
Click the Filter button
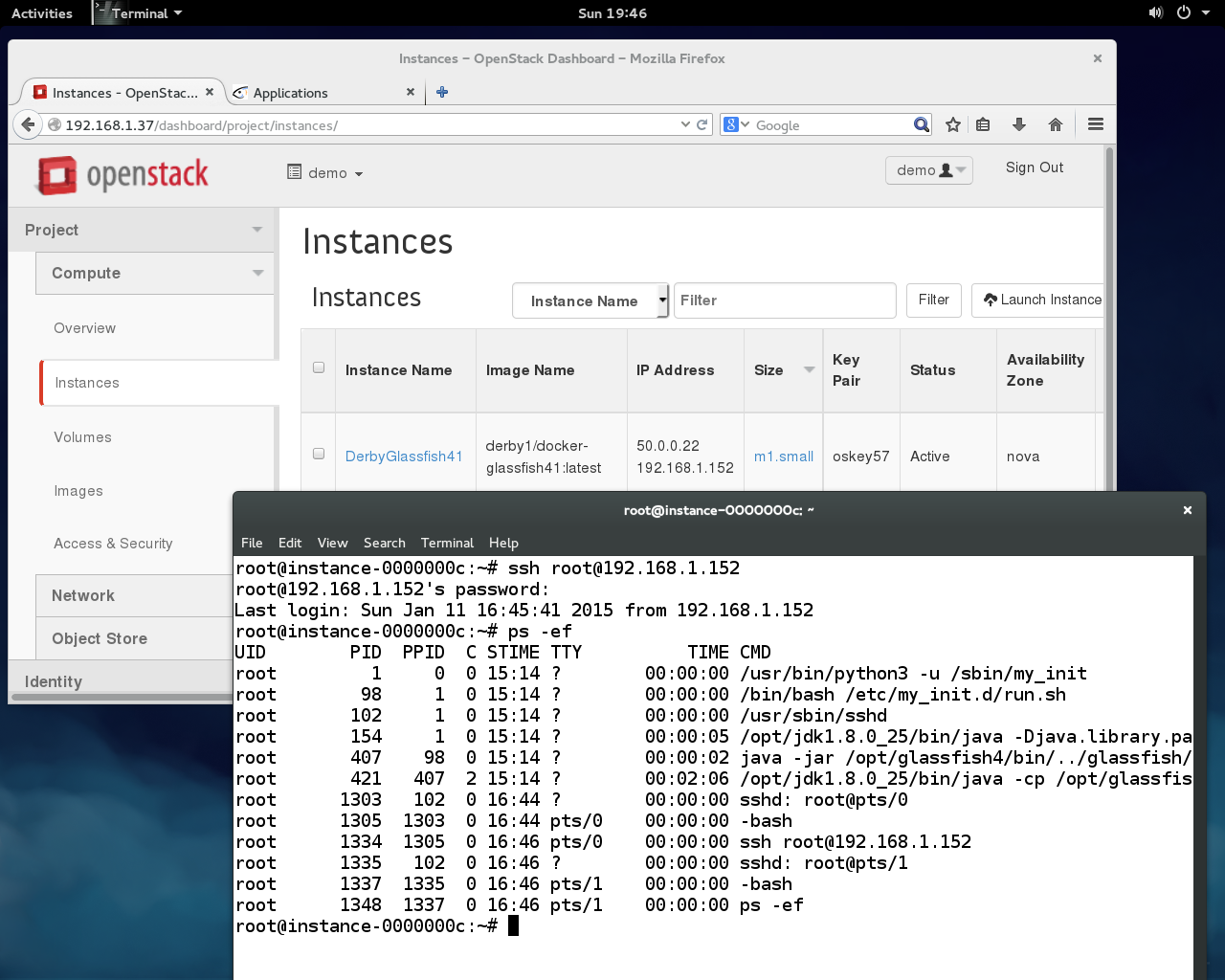click(x=934, y=301)
